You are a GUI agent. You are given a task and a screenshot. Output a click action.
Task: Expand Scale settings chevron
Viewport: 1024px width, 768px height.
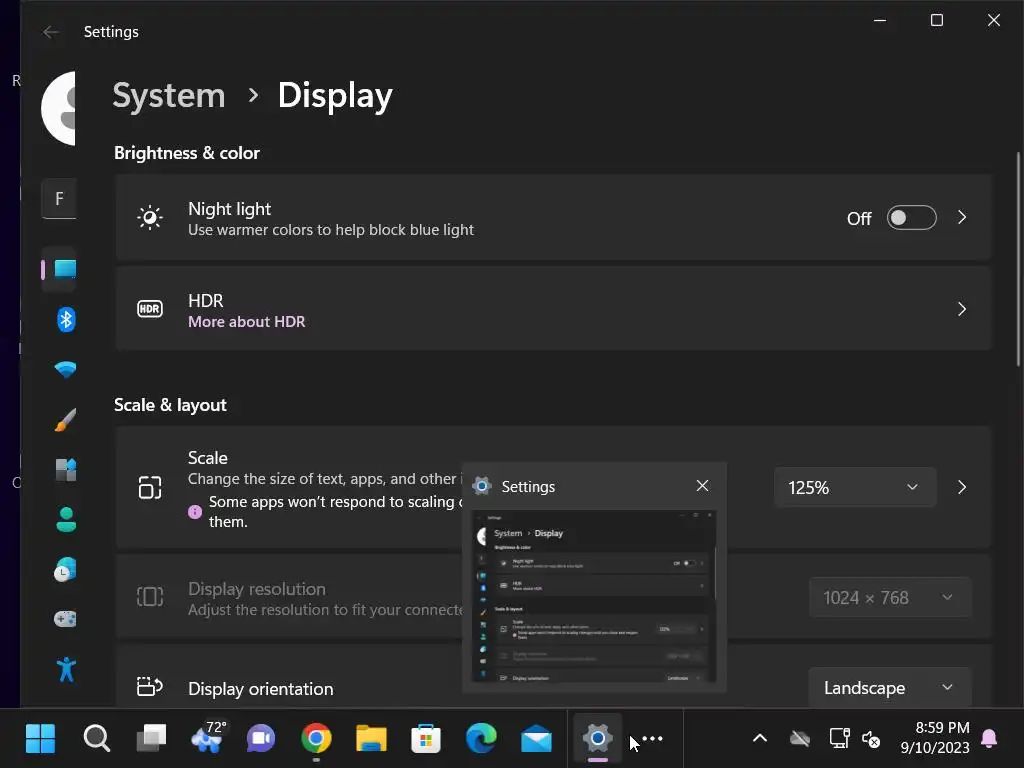pyautogui.click(x=962, y=487)
